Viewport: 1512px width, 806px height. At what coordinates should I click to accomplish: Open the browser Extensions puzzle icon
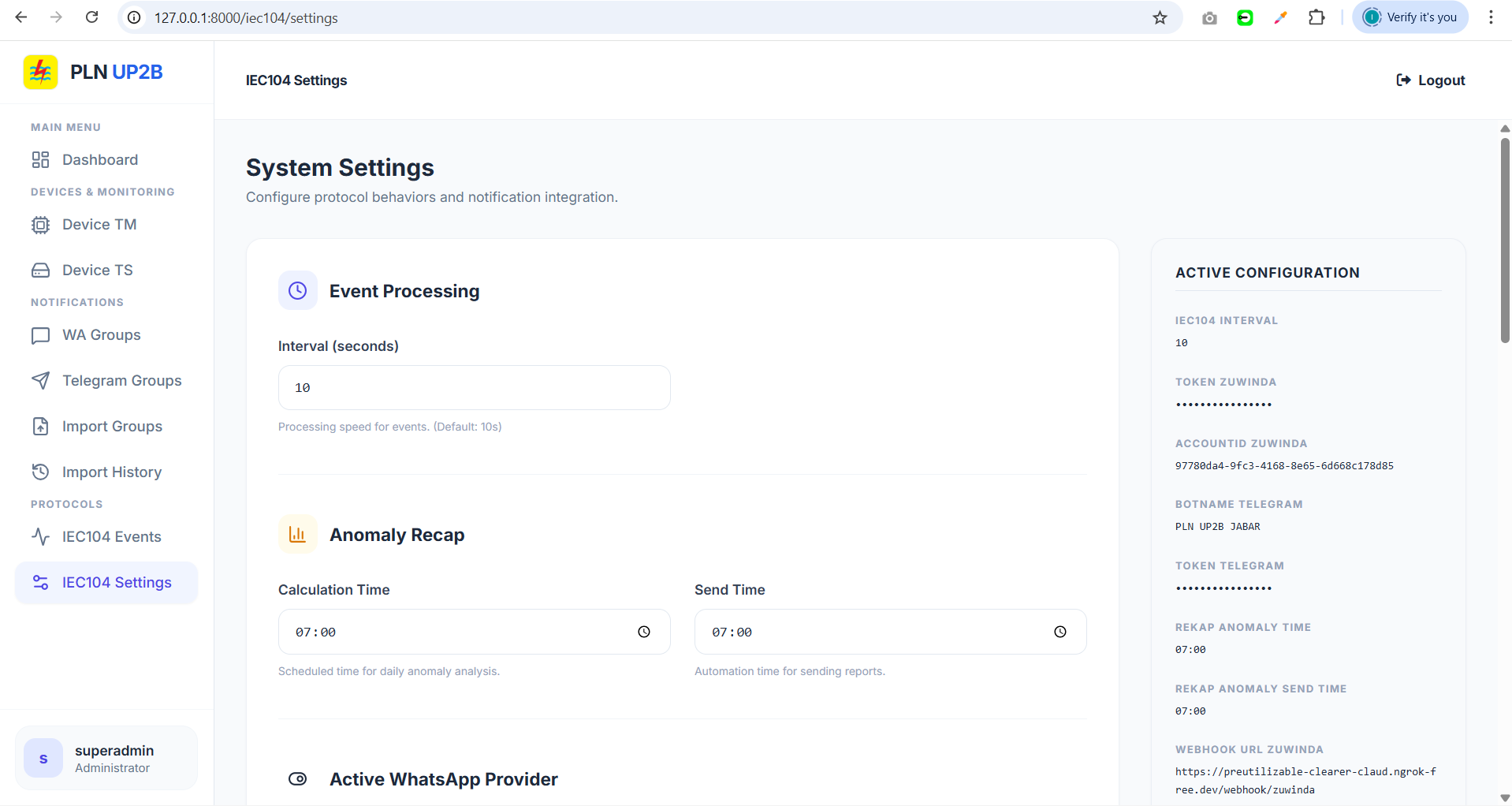[1316, 18]
